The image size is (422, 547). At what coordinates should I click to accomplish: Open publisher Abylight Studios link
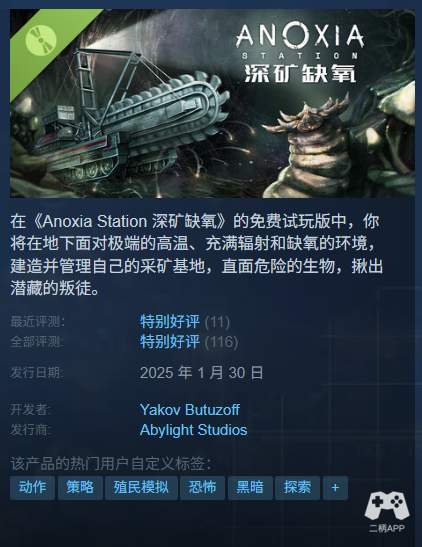tap(193, 430)
